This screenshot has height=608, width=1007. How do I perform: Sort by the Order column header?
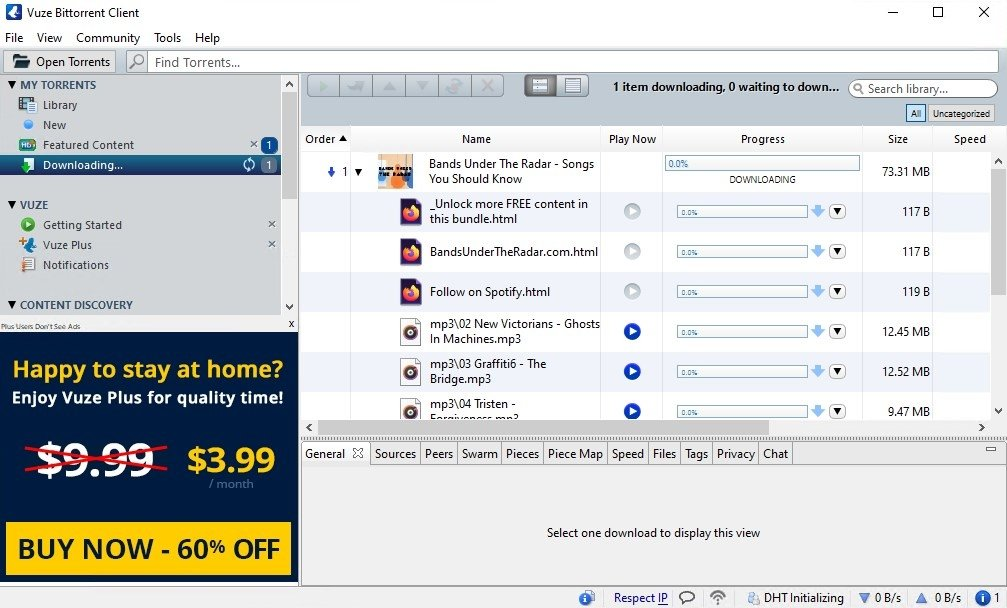326,139
